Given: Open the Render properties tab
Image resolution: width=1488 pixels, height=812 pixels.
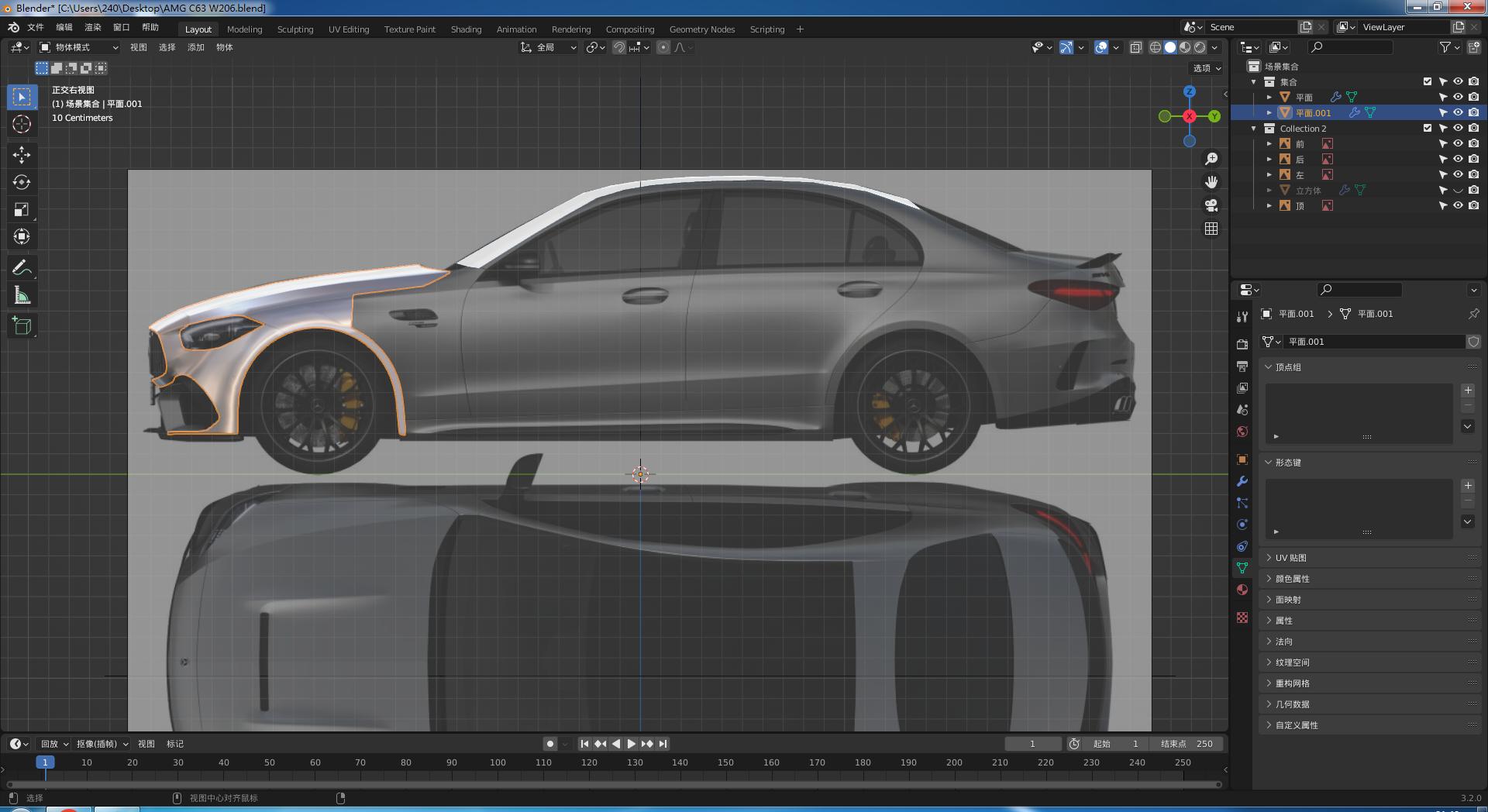Looking at the screenshot, I should (x=1242, y=344).
